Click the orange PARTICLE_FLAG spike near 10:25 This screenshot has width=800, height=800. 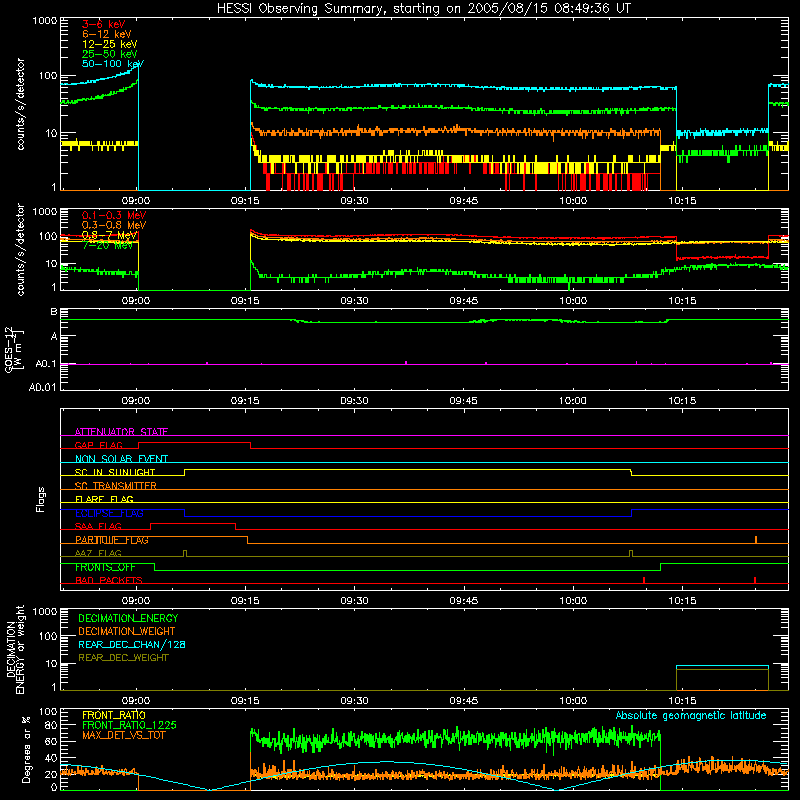click(756, 540)
